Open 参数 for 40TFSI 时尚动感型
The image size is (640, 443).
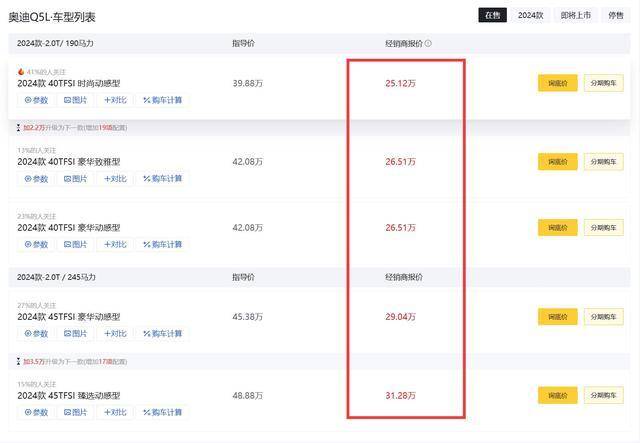pyautogui.click(x=36, y=100)
